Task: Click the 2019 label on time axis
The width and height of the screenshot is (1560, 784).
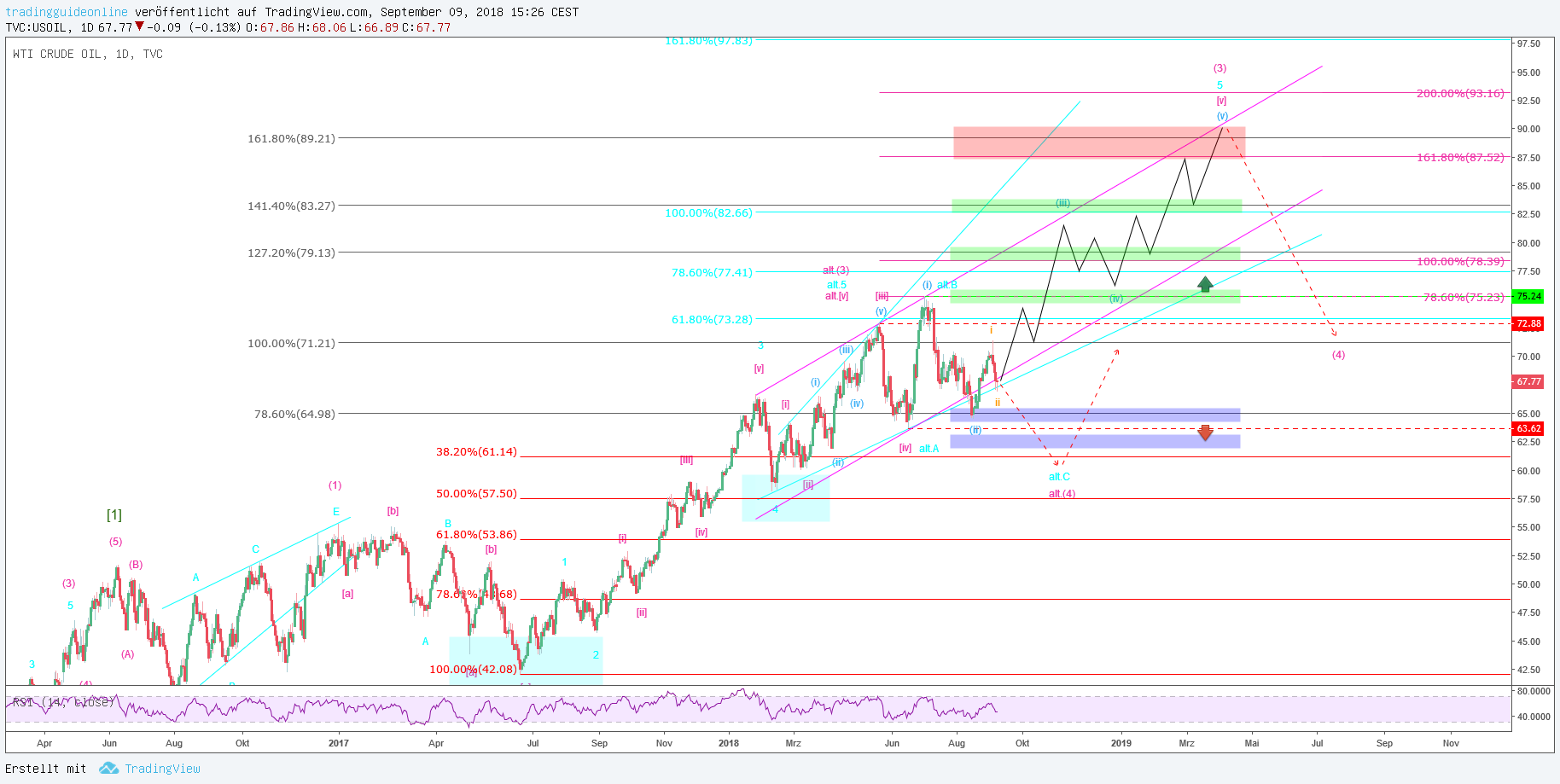Action: (x=1121, y=743)
